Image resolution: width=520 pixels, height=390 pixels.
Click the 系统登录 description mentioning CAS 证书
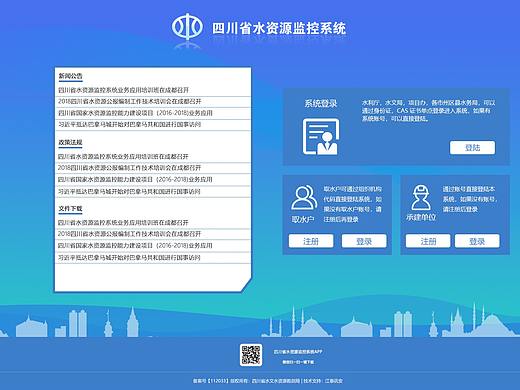(429, 110)
